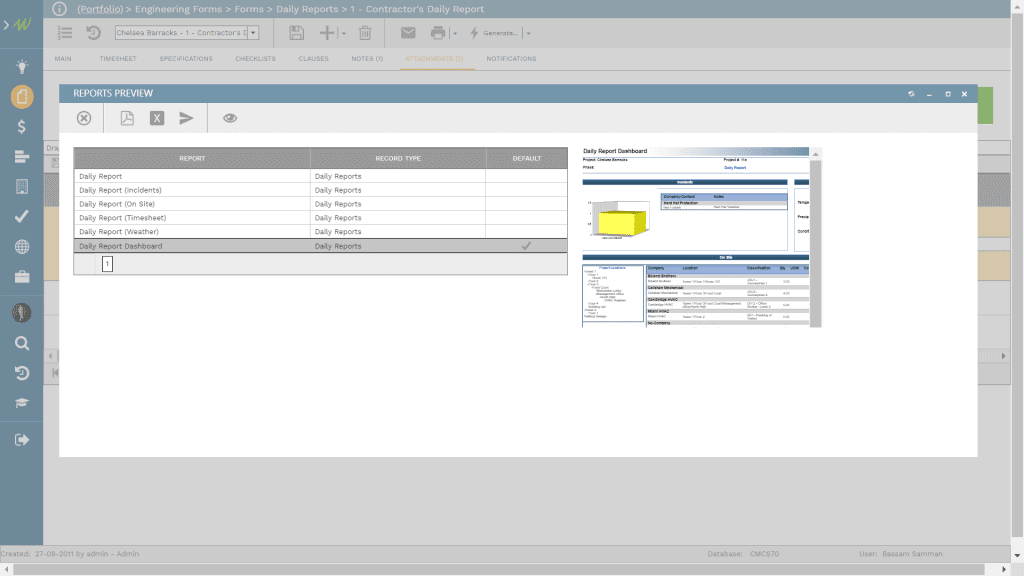Select the Daily Report row
The image size is (1024, 576).
click(x=320, y=176)
